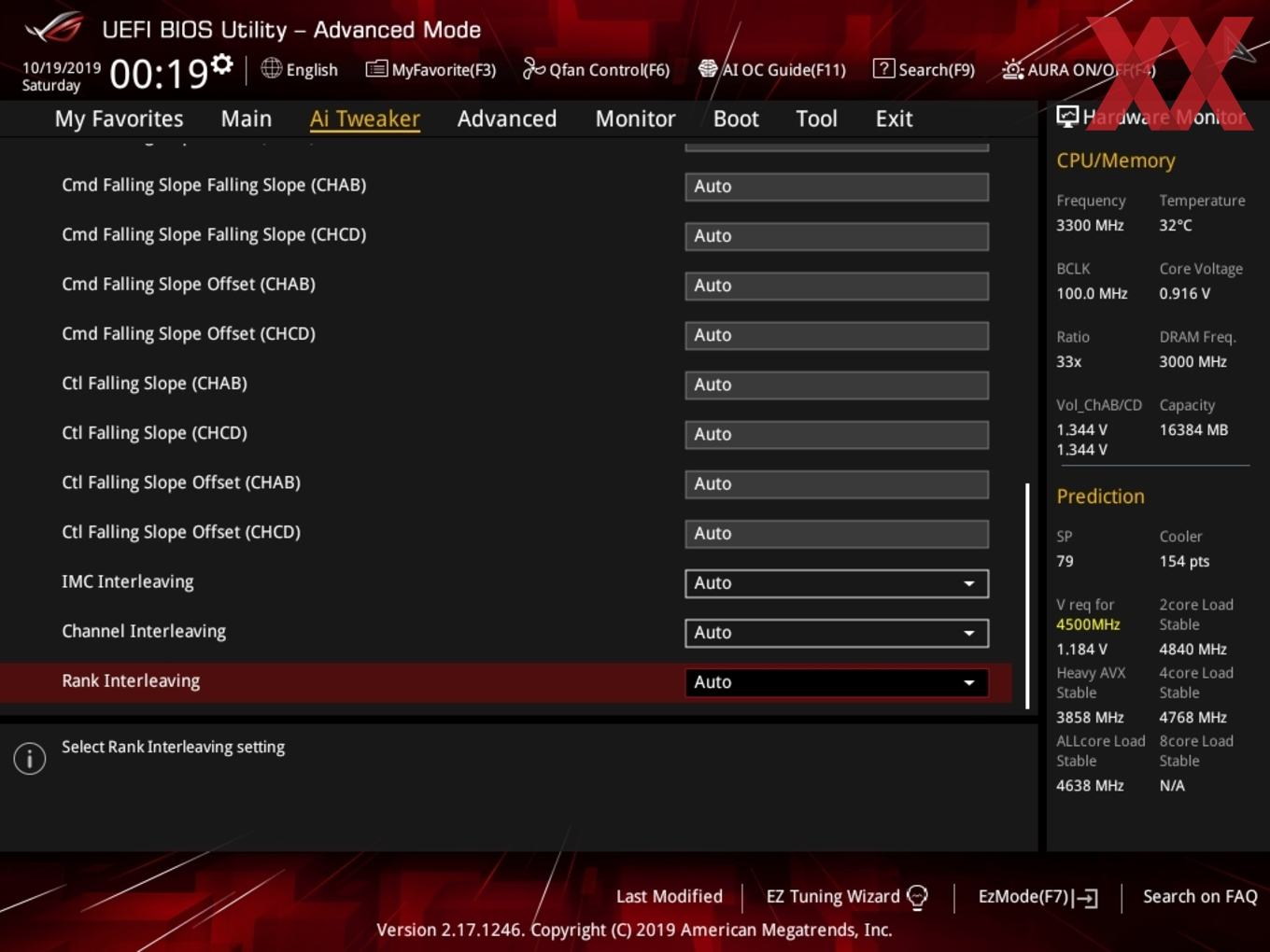The width and height of the screenshot is (1270, 952).
Task: Select Rank Interleaving row label
Action: (x=131, y=680)
